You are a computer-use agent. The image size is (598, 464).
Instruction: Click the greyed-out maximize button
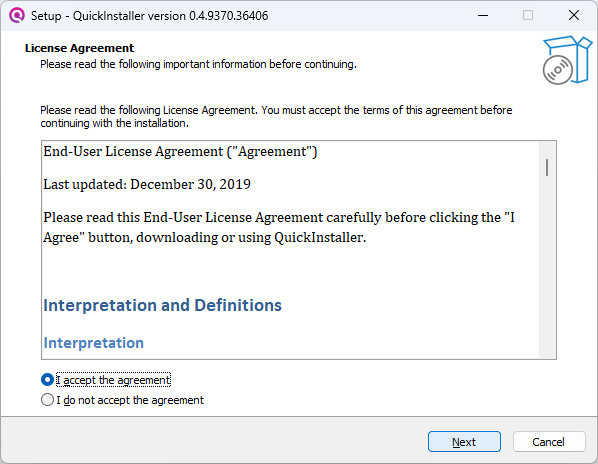[528, 16]
